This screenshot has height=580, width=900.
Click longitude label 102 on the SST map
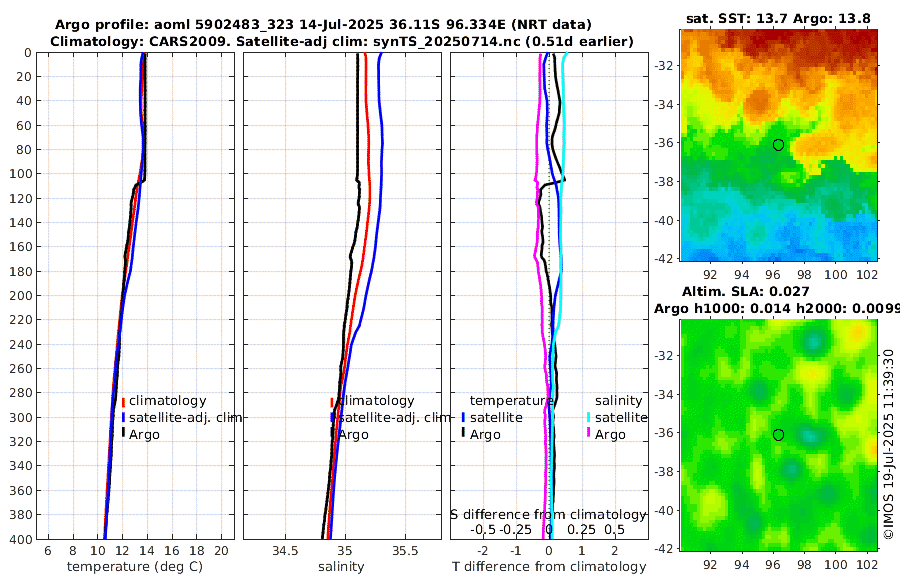(x=867, y=275)
